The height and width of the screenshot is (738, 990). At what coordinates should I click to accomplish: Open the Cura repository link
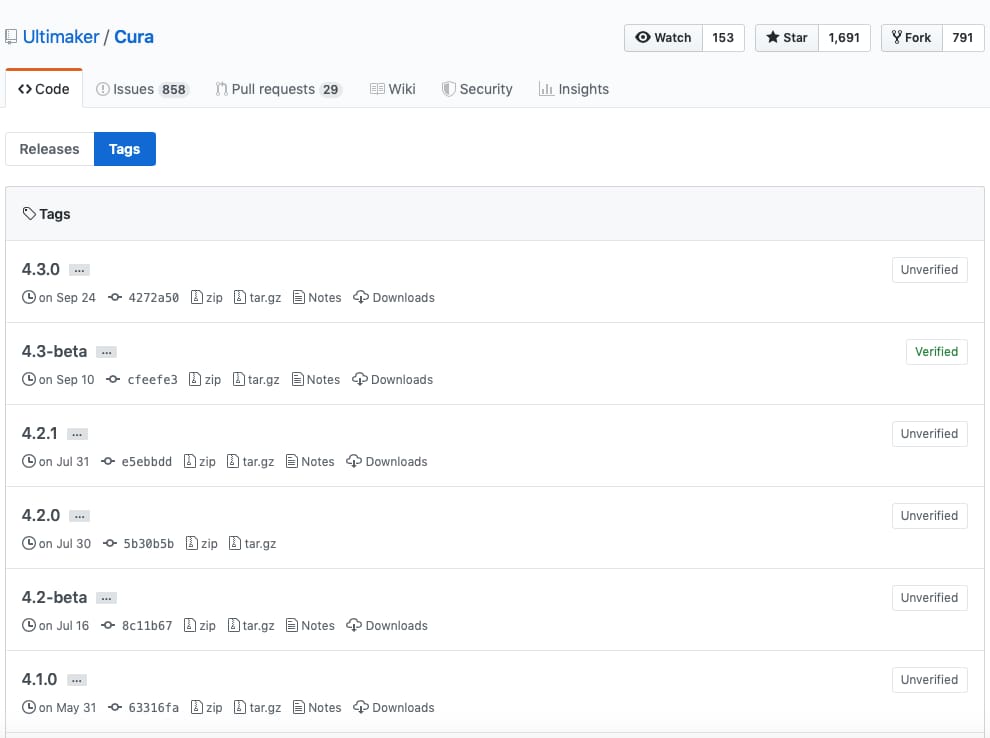pyautogui.click(x=134, y=37)
